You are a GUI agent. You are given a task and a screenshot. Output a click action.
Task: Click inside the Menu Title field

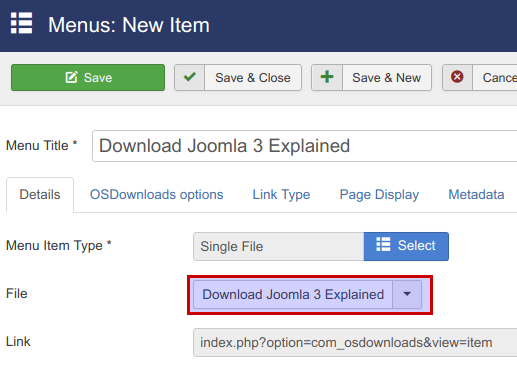(305, 146)
